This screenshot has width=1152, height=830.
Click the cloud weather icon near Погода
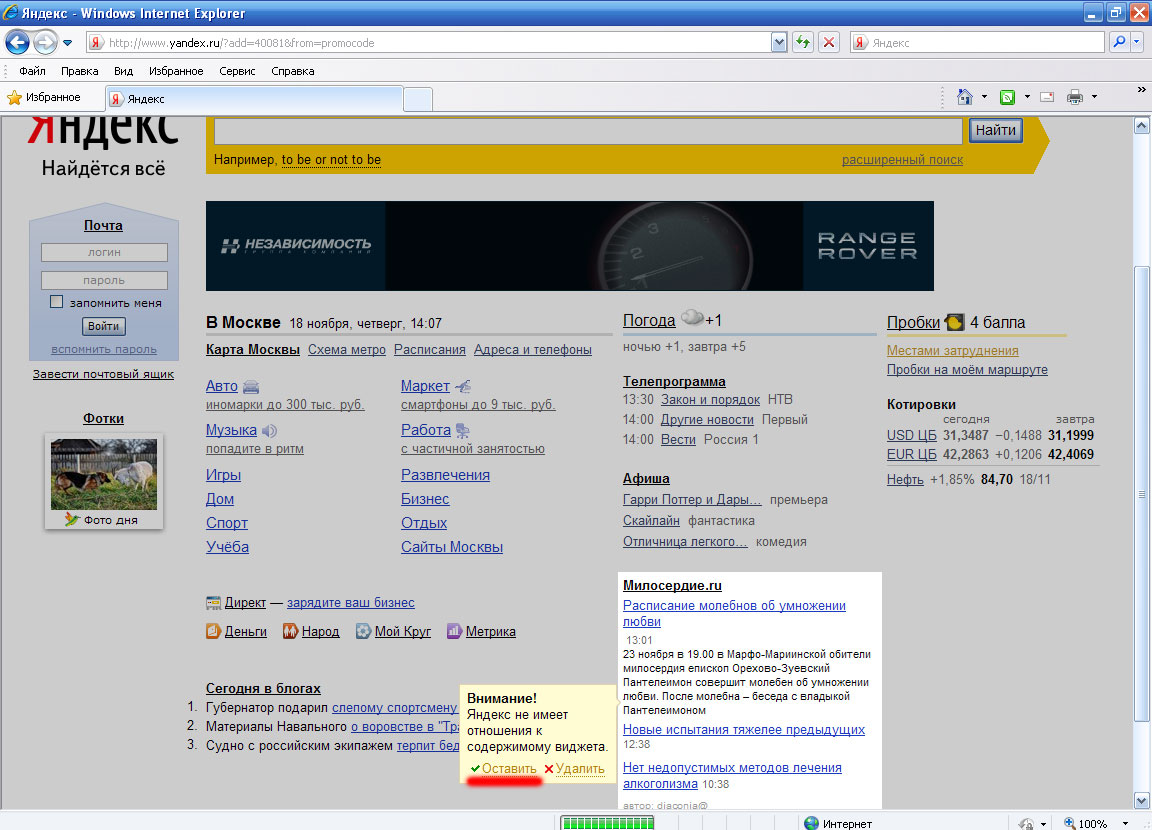click(692, 317)
